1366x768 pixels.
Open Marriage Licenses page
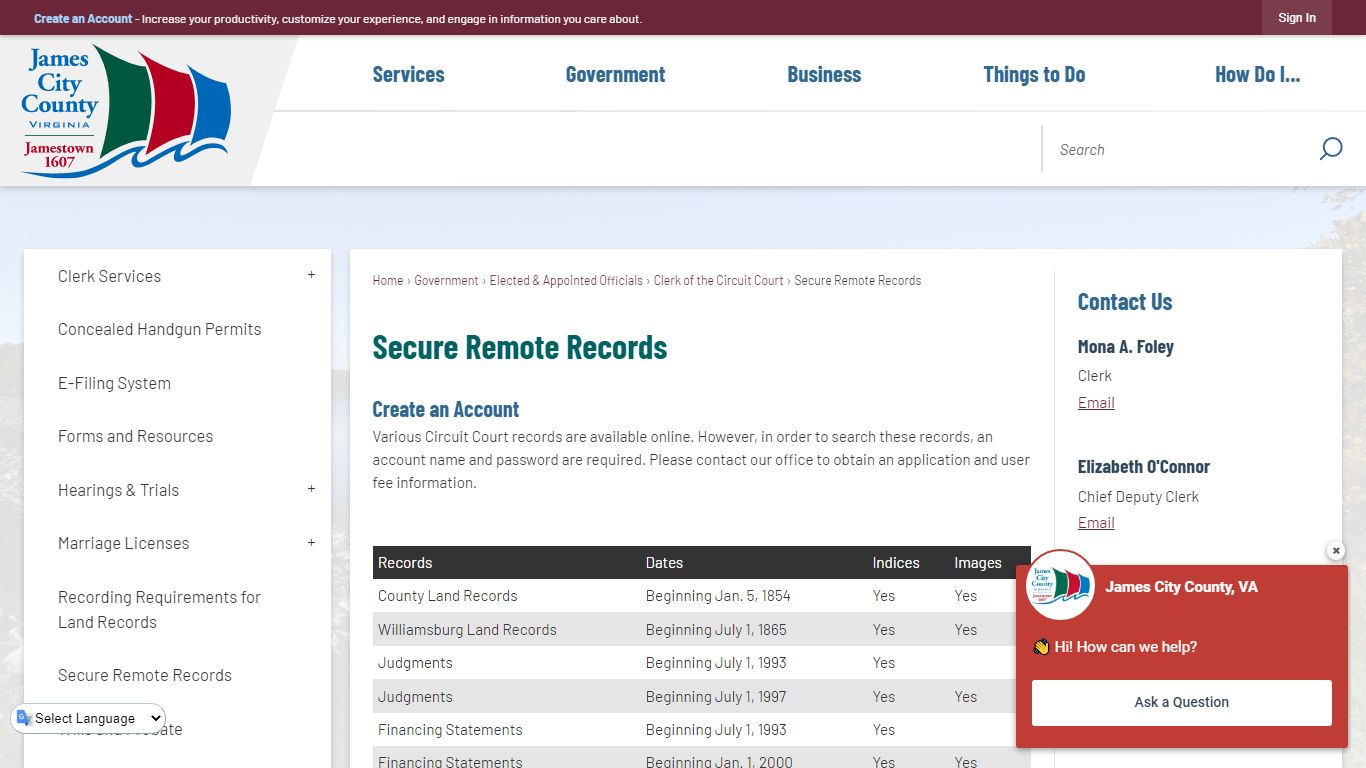[123, 543]
